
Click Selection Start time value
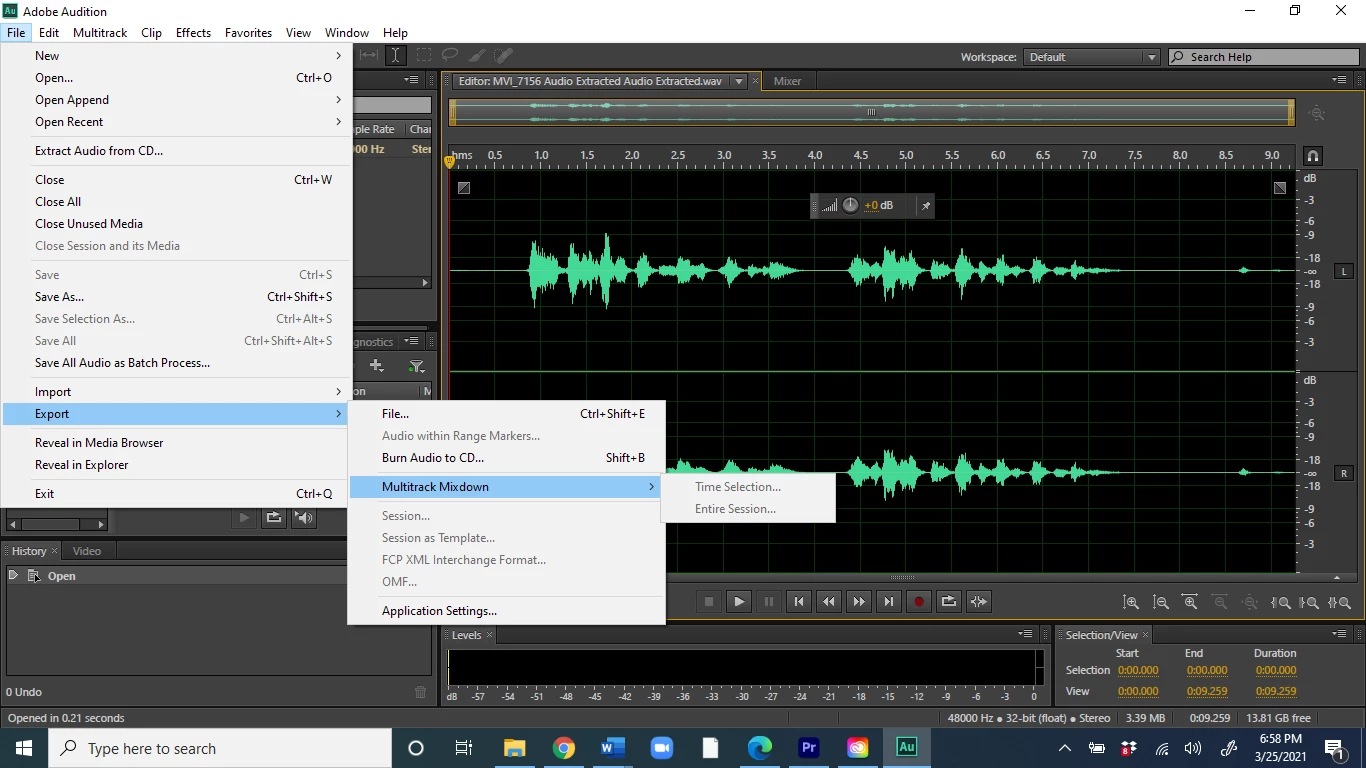tap(1138, 670)
